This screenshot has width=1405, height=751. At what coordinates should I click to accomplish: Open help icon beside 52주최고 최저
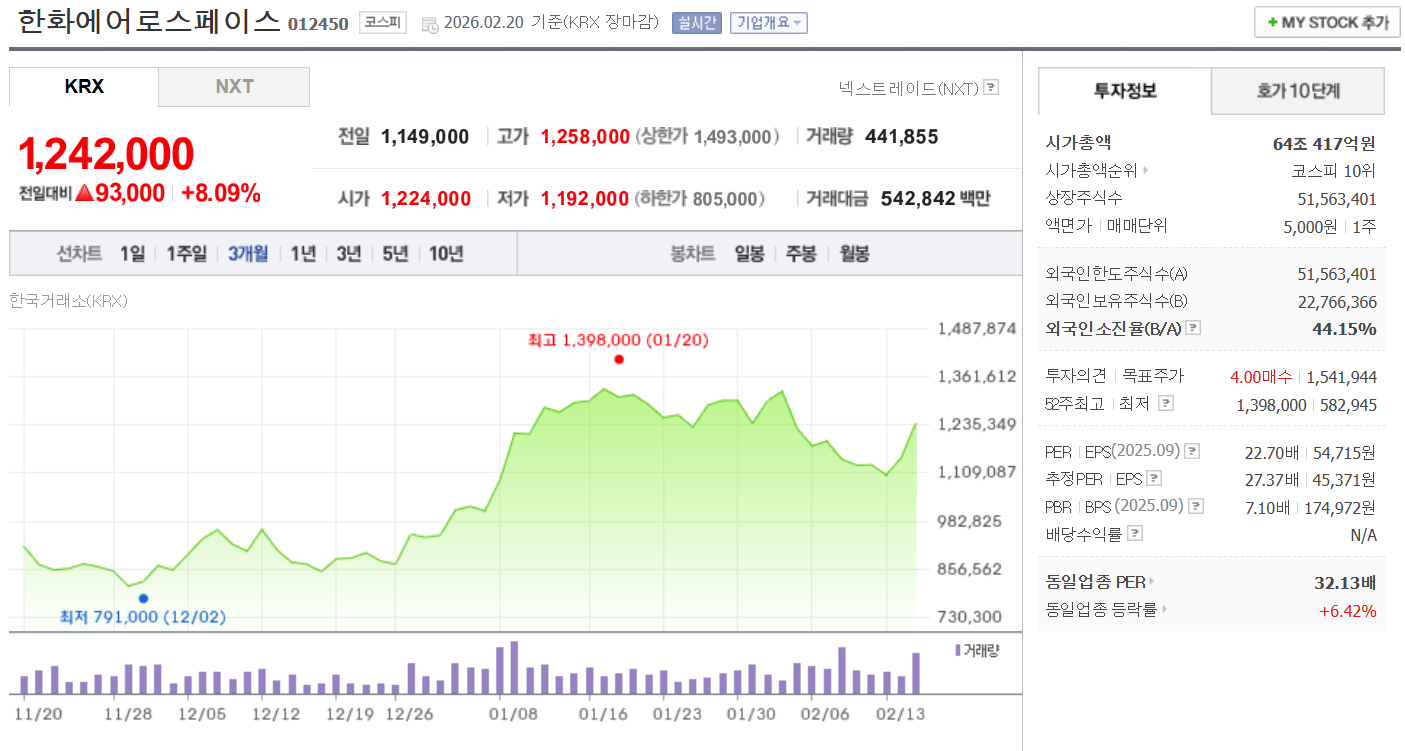pyautogui.click(x=1165, y=404)
